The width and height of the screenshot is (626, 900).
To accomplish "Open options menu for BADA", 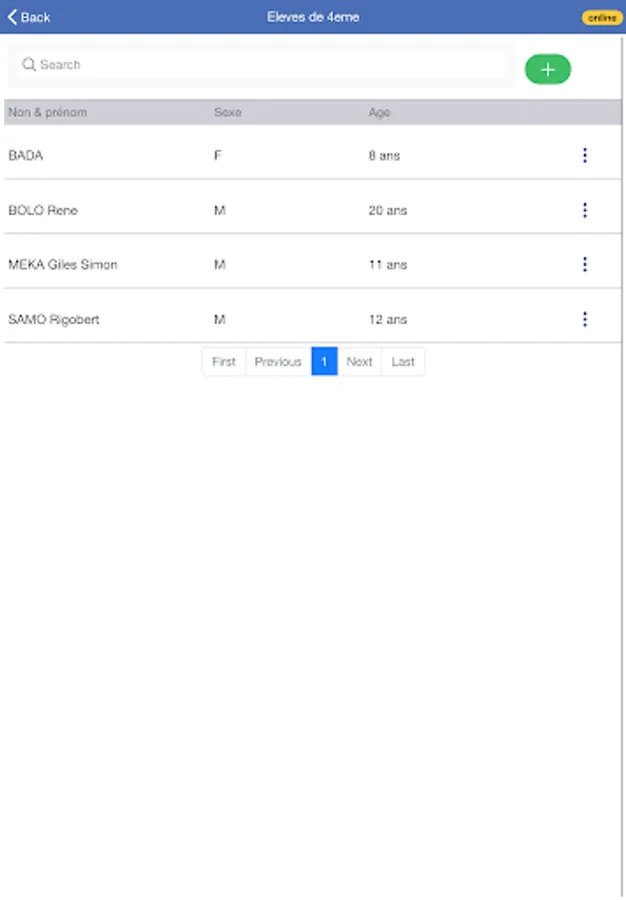I will [585, 155].
